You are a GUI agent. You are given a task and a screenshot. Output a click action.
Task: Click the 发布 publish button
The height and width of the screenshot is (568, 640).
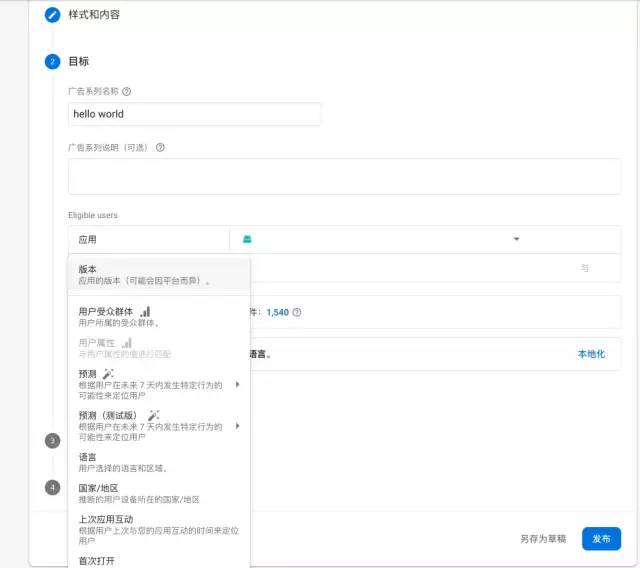601,539
